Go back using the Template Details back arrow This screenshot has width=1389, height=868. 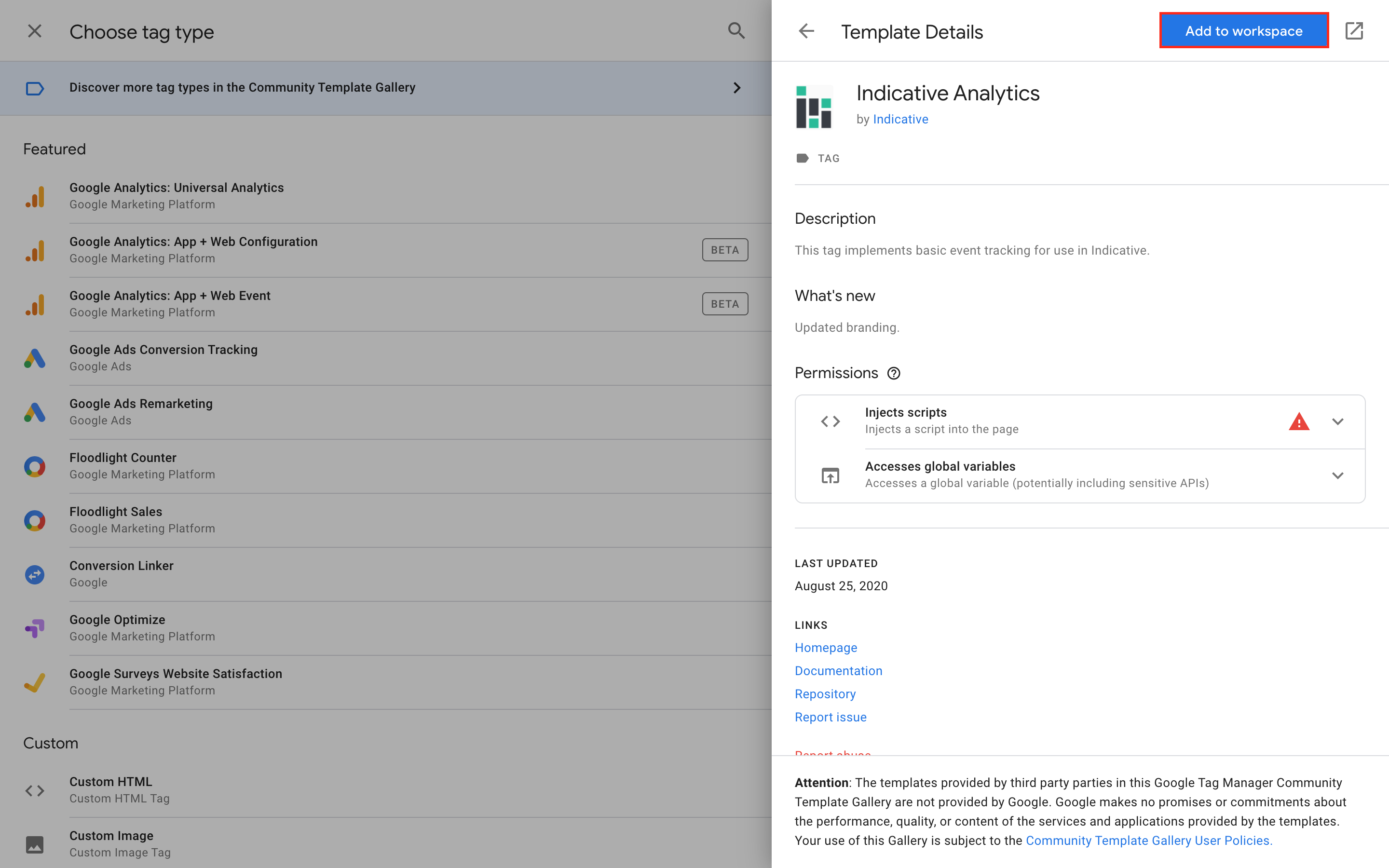pos(807,31)
